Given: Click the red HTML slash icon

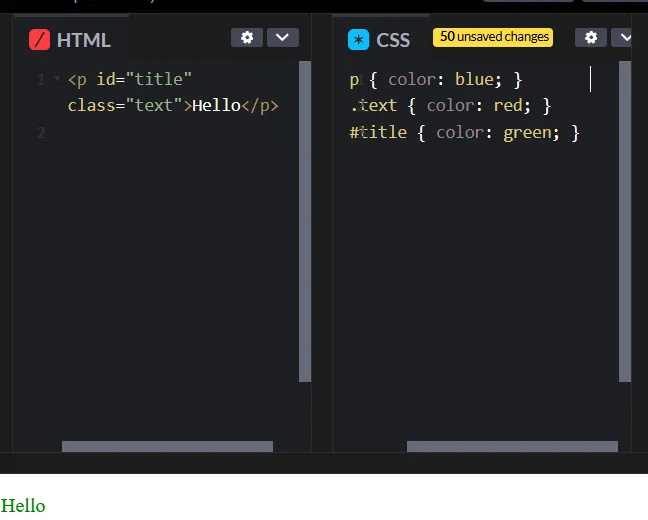Looking at the screenshot, I should pos(39,40).
